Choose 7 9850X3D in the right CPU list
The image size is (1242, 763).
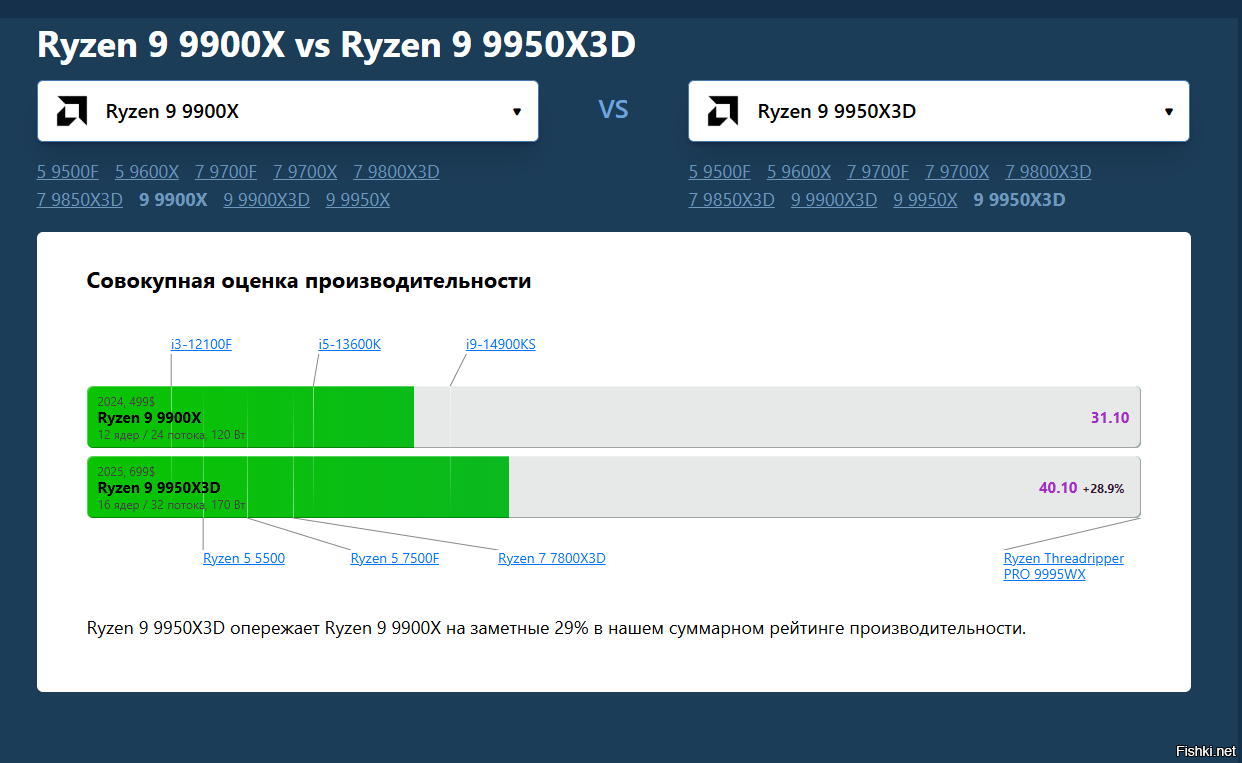click(732, 200)
